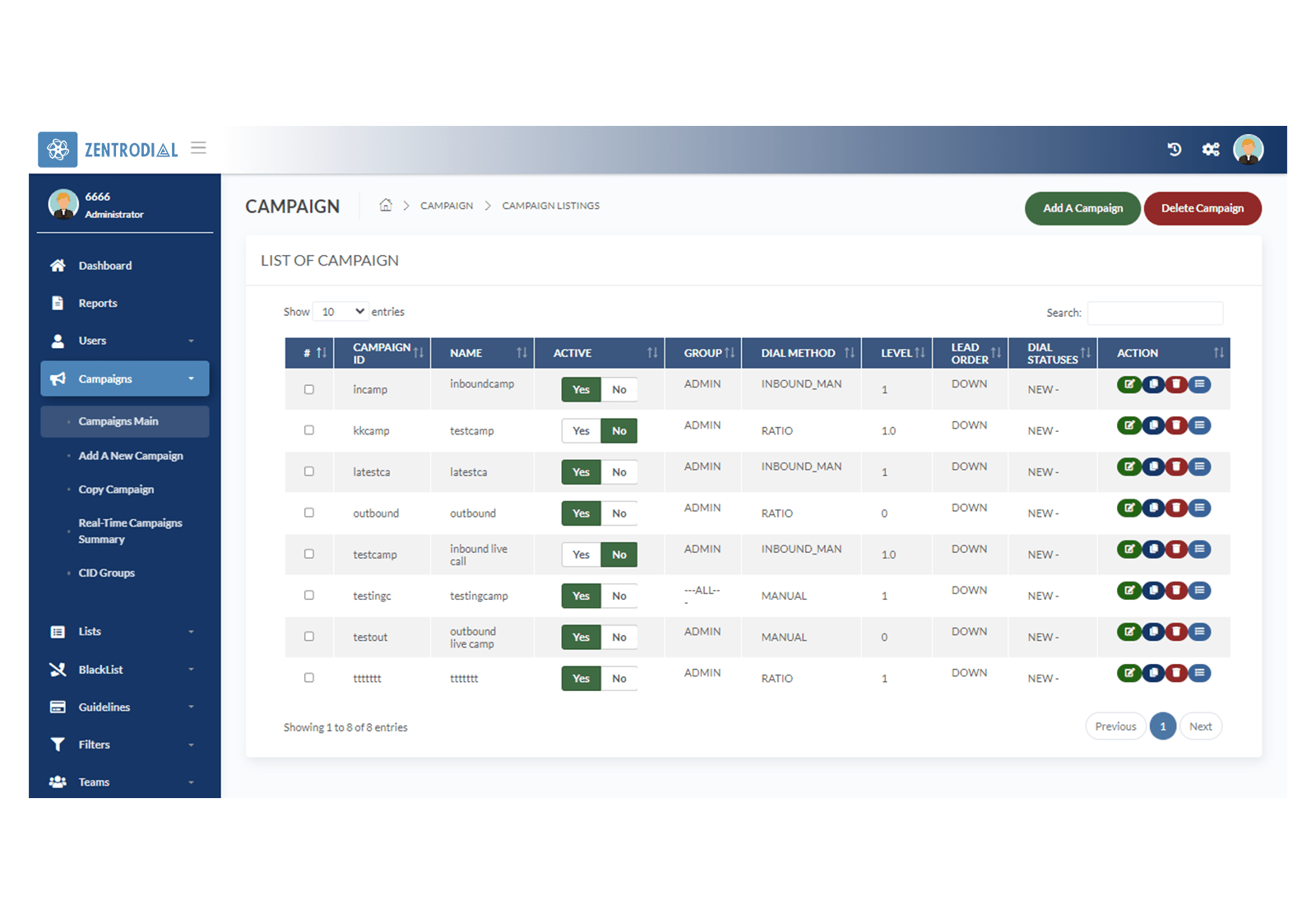Click the hamburger menu beside ZentroDial logo
The image size is (1316, 924).
pos(198,148)
